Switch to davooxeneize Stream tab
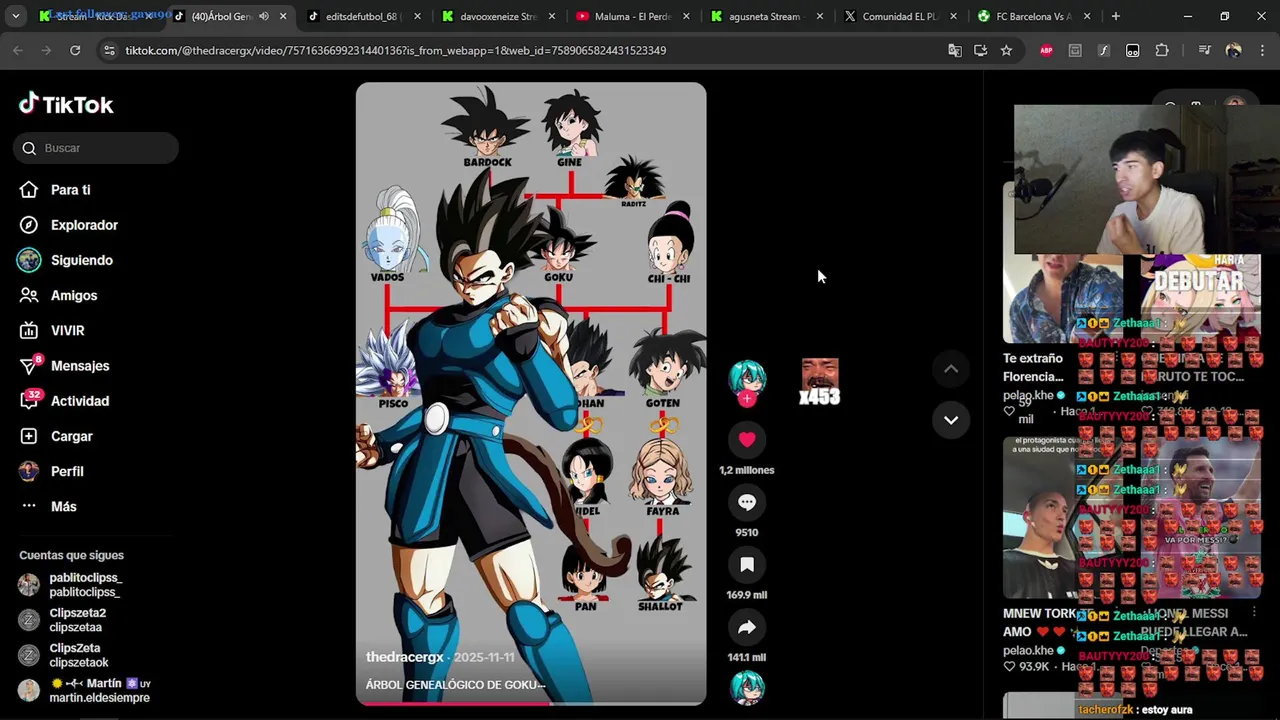 pyautogui.click(x=498, y=16)
